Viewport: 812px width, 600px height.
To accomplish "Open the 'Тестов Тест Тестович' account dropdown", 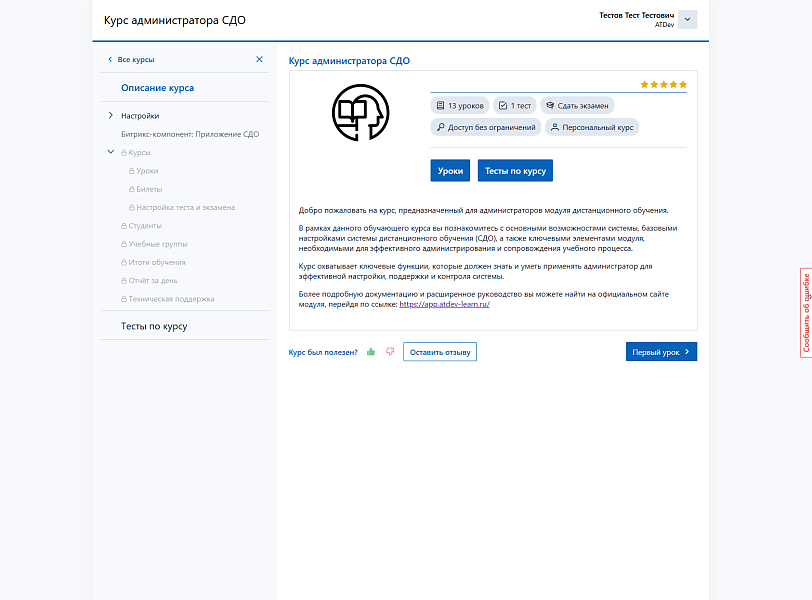I will click(x=686, y=18).
